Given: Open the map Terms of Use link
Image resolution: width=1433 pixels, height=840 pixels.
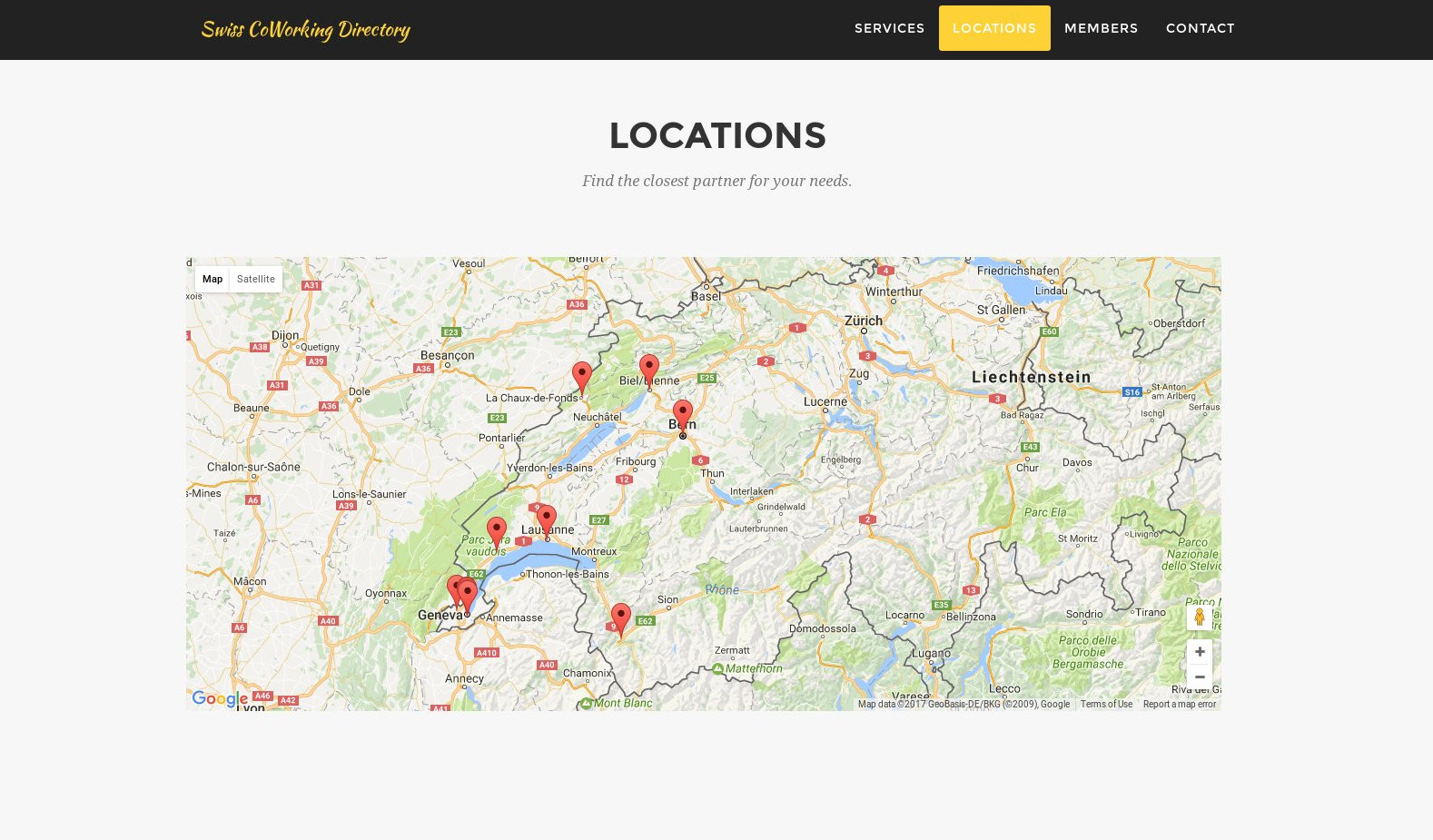Looking at the screenshot, I should [1105, 705].
